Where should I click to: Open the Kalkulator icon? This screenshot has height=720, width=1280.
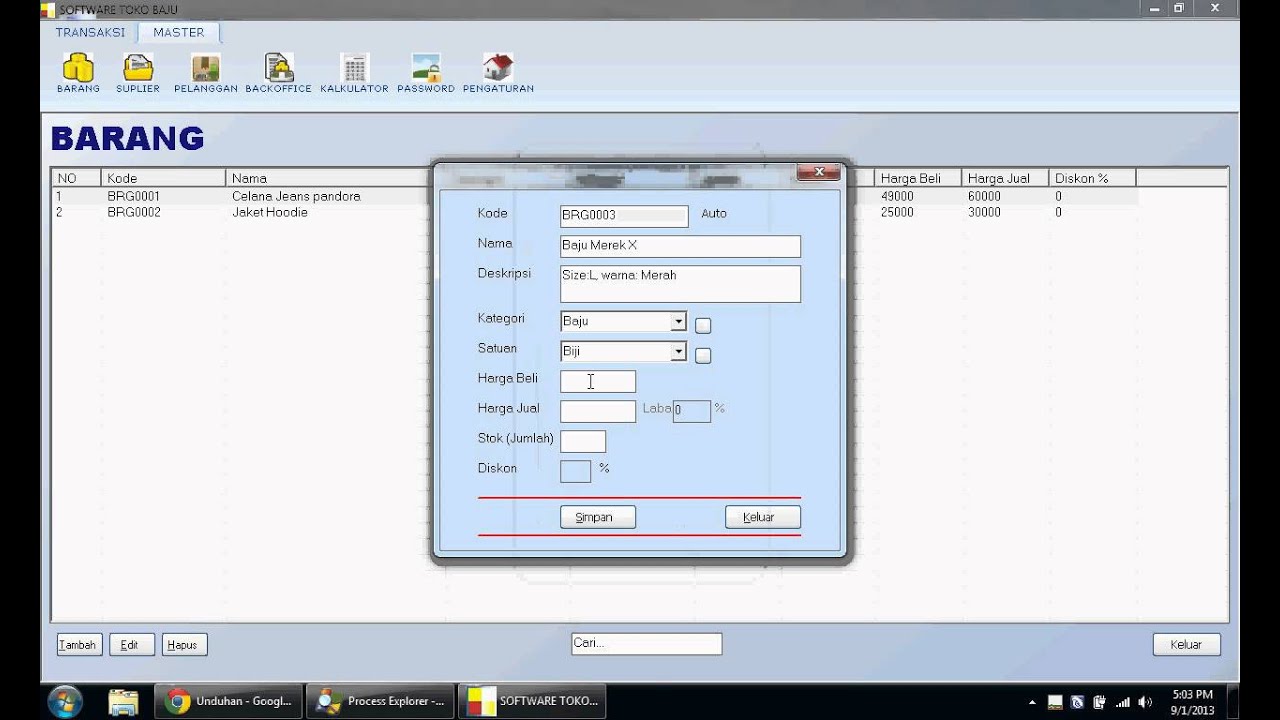[354, 68]
